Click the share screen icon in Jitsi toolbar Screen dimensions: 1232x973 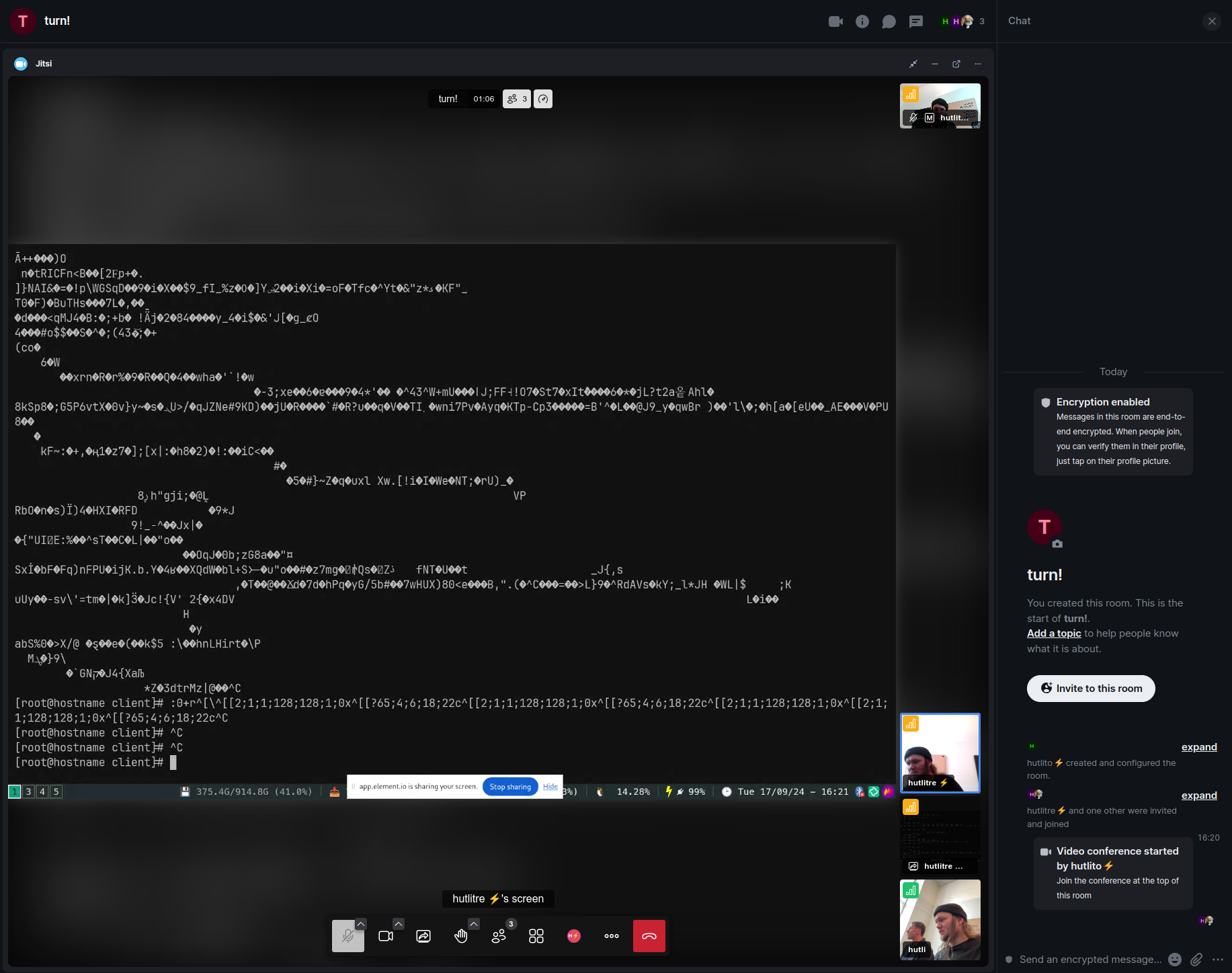coord(423,936)
